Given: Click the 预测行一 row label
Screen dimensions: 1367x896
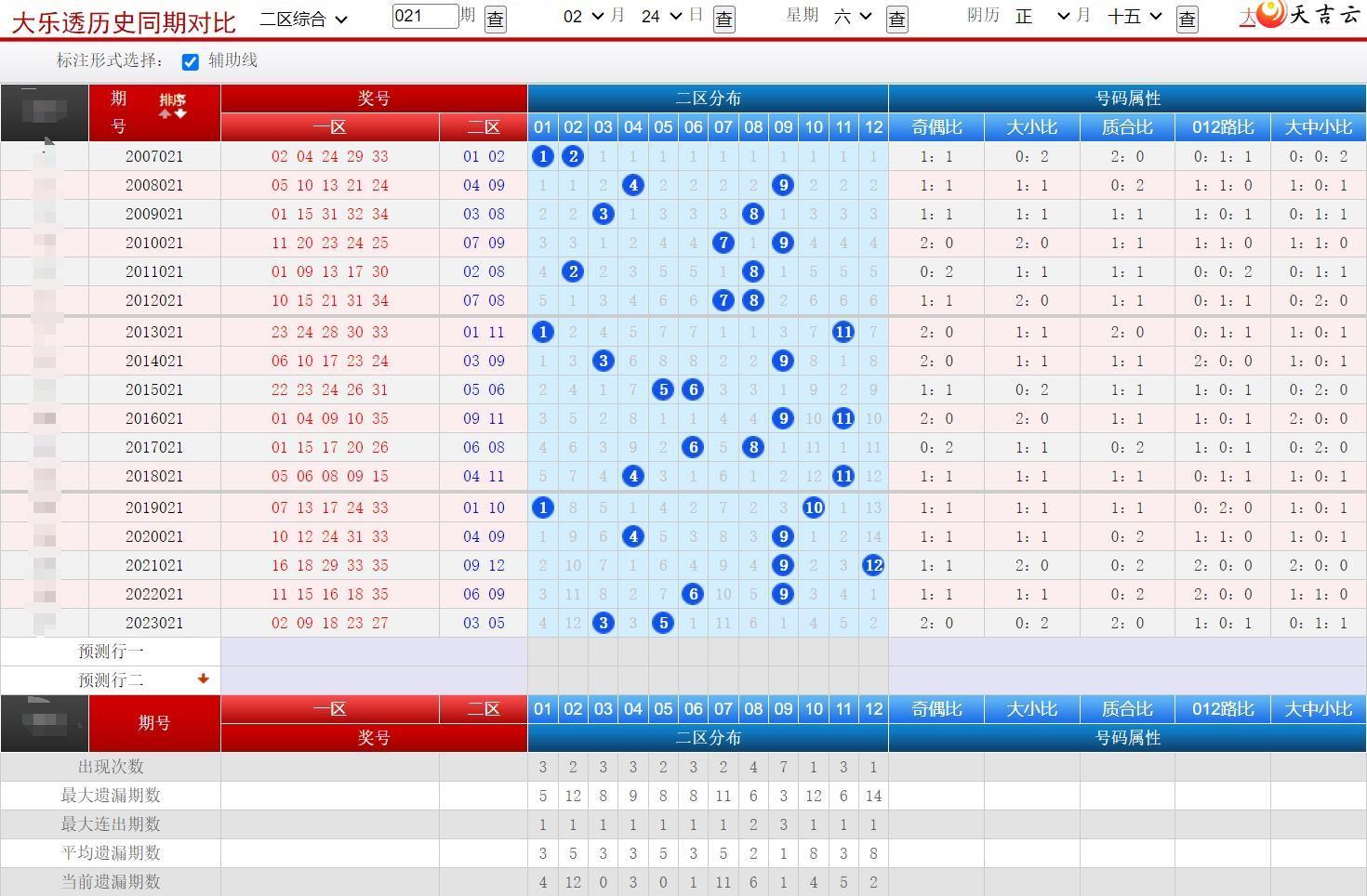Looking at the screenshot, I should tap(111, 652).
